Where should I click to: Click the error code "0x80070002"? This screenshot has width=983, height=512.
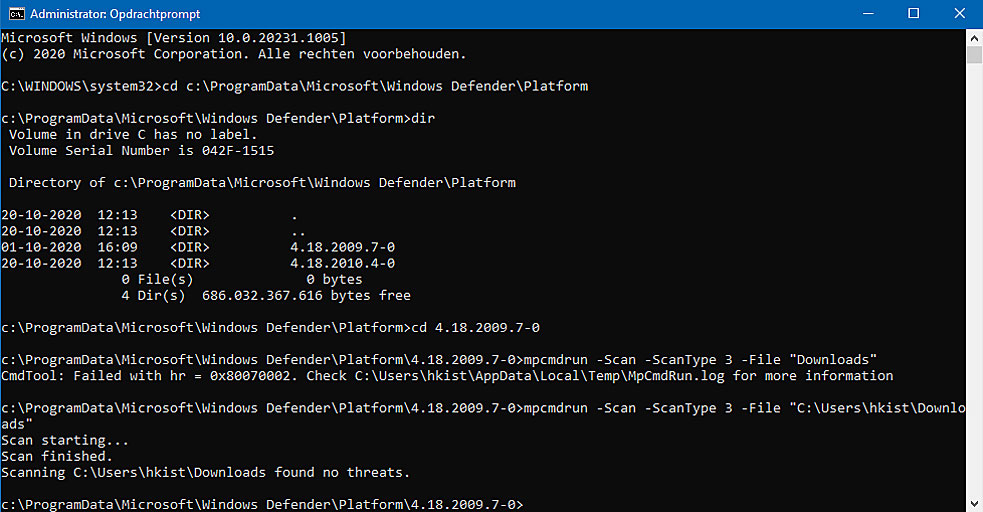tap(250, 375)
